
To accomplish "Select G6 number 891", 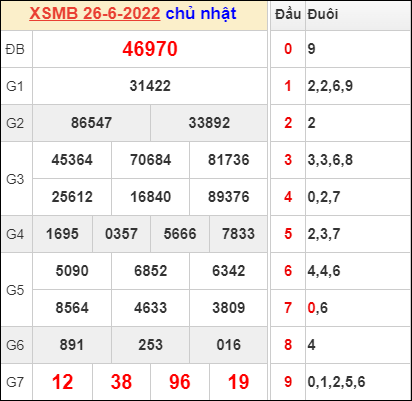I will (x=72, y=345).
